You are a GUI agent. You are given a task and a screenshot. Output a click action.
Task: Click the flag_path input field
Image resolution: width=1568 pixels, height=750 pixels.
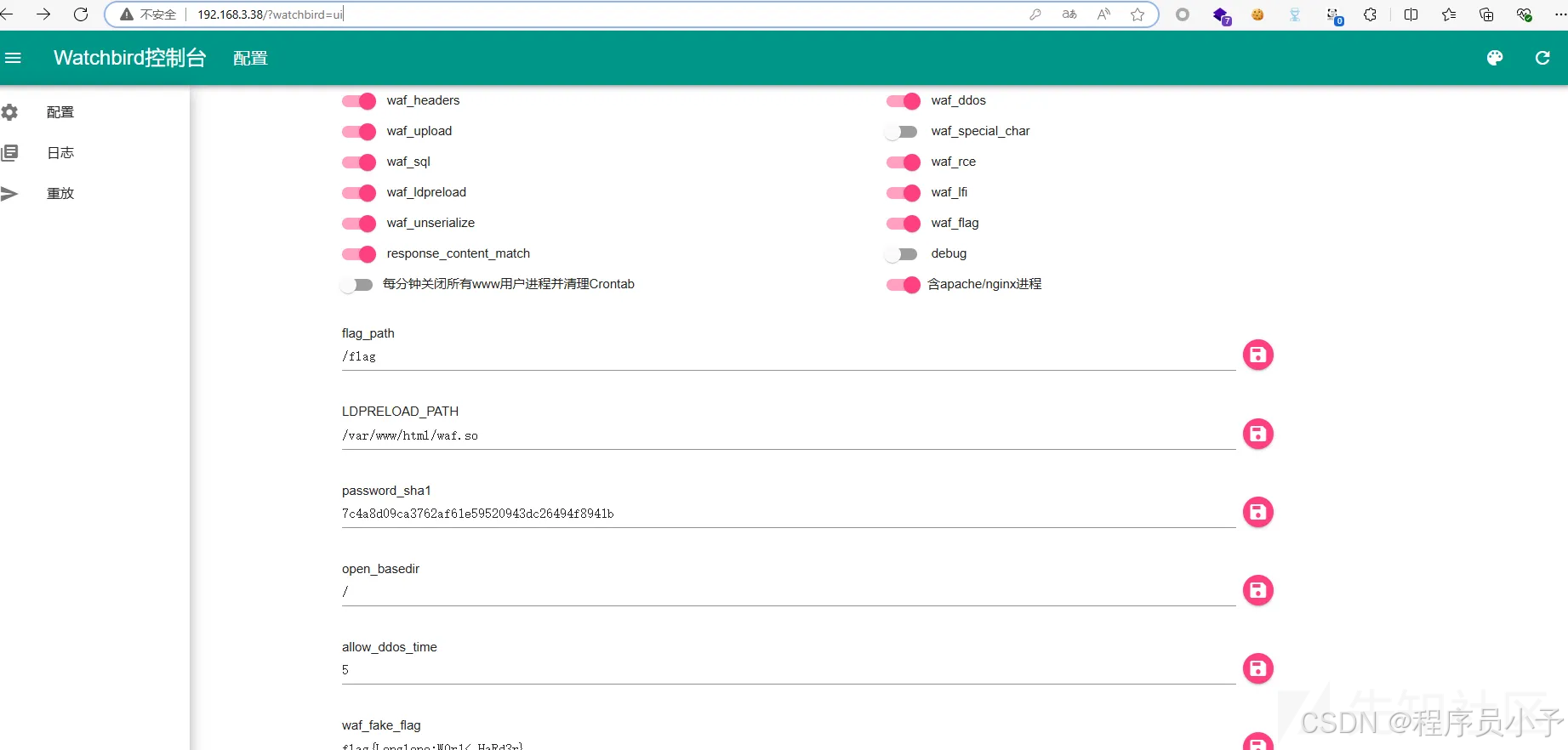[788, 357]
